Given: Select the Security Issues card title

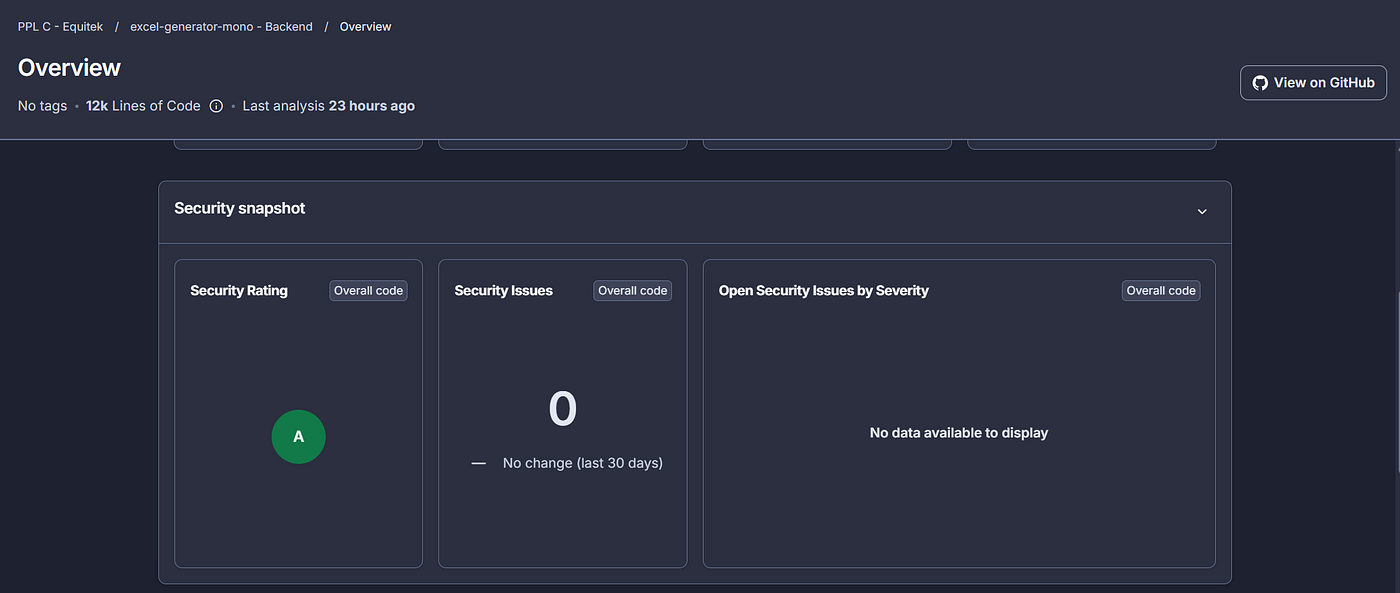Looking at the screenshot, I should [x=504, y=291].
